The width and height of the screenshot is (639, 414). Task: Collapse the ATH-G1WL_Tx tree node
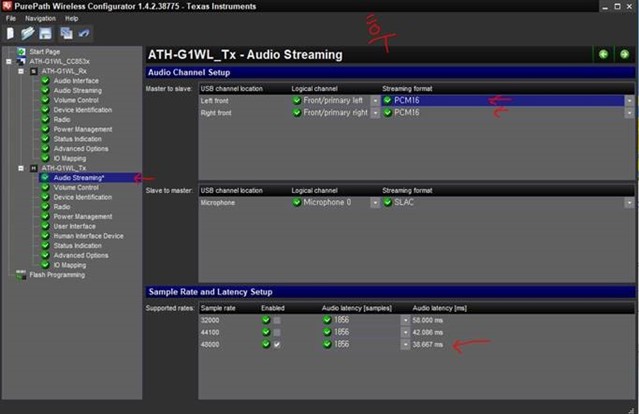(x=21, y=168)
